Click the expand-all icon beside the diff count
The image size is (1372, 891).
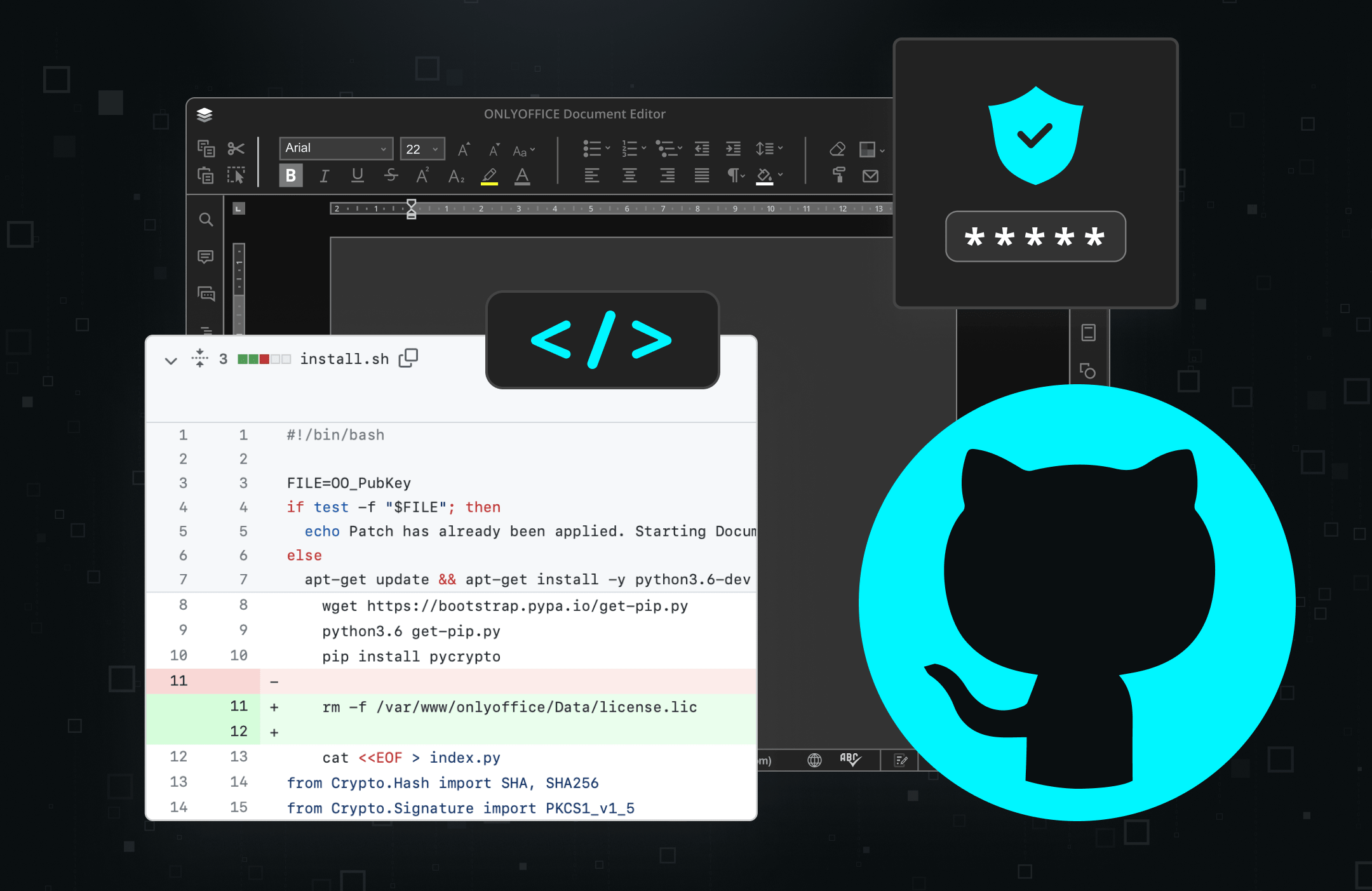coord(199,358)
